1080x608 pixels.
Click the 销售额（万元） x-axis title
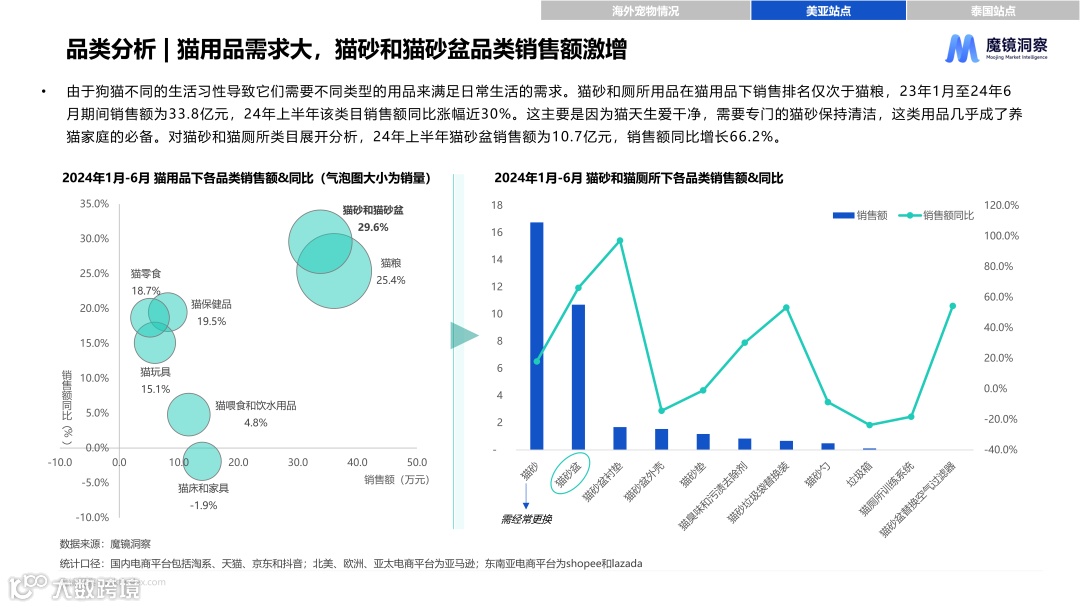[396, 479]
